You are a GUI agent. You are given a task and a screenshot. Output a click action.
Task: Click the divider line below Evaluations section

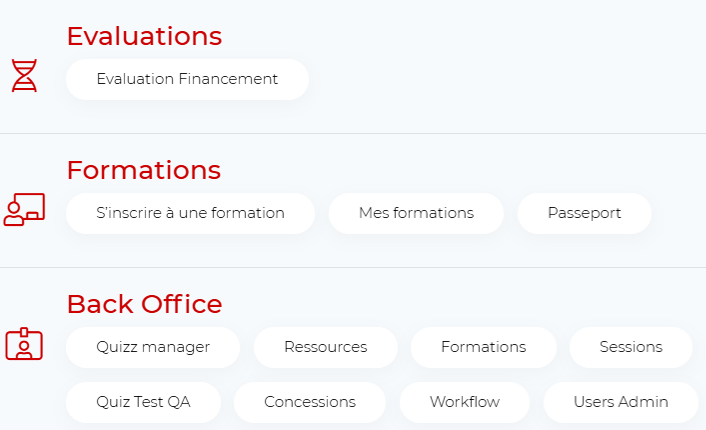(x=353, y=133)
